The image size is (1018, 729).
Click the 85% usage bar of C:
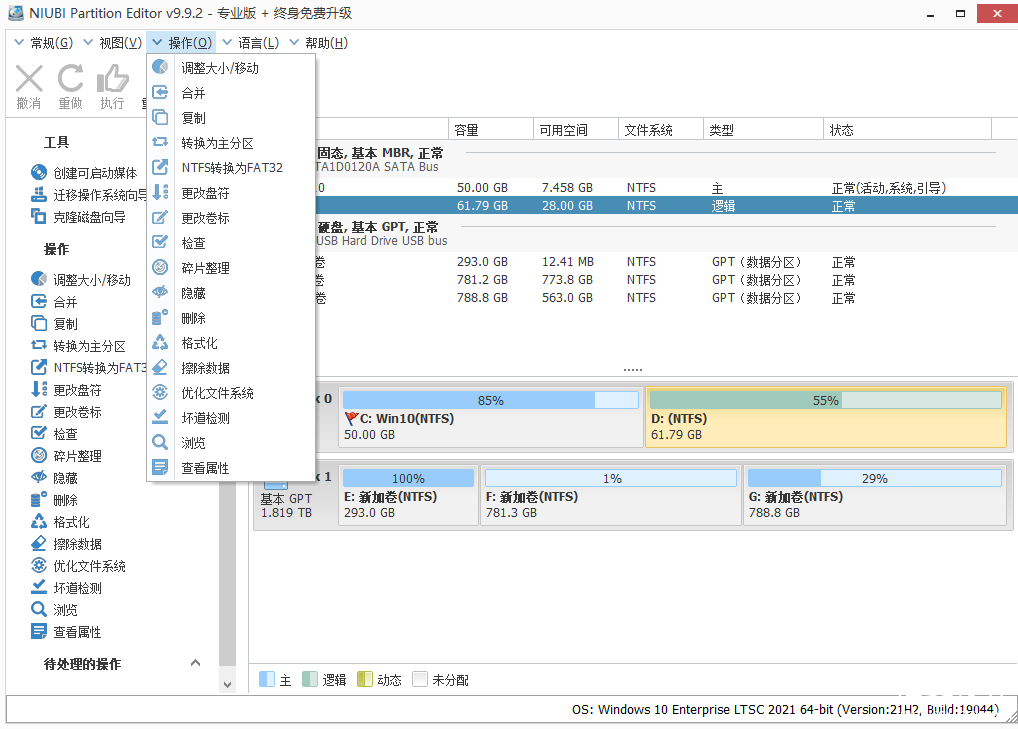[490, 400]
